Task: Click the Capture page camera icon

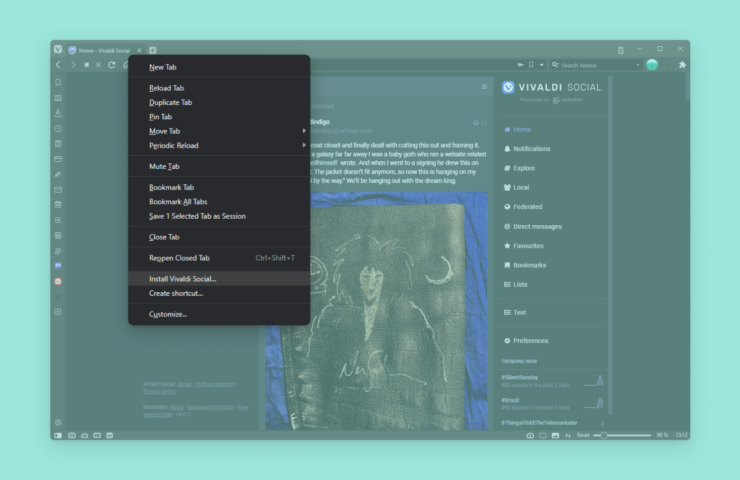Action: [x=530, y=435]
